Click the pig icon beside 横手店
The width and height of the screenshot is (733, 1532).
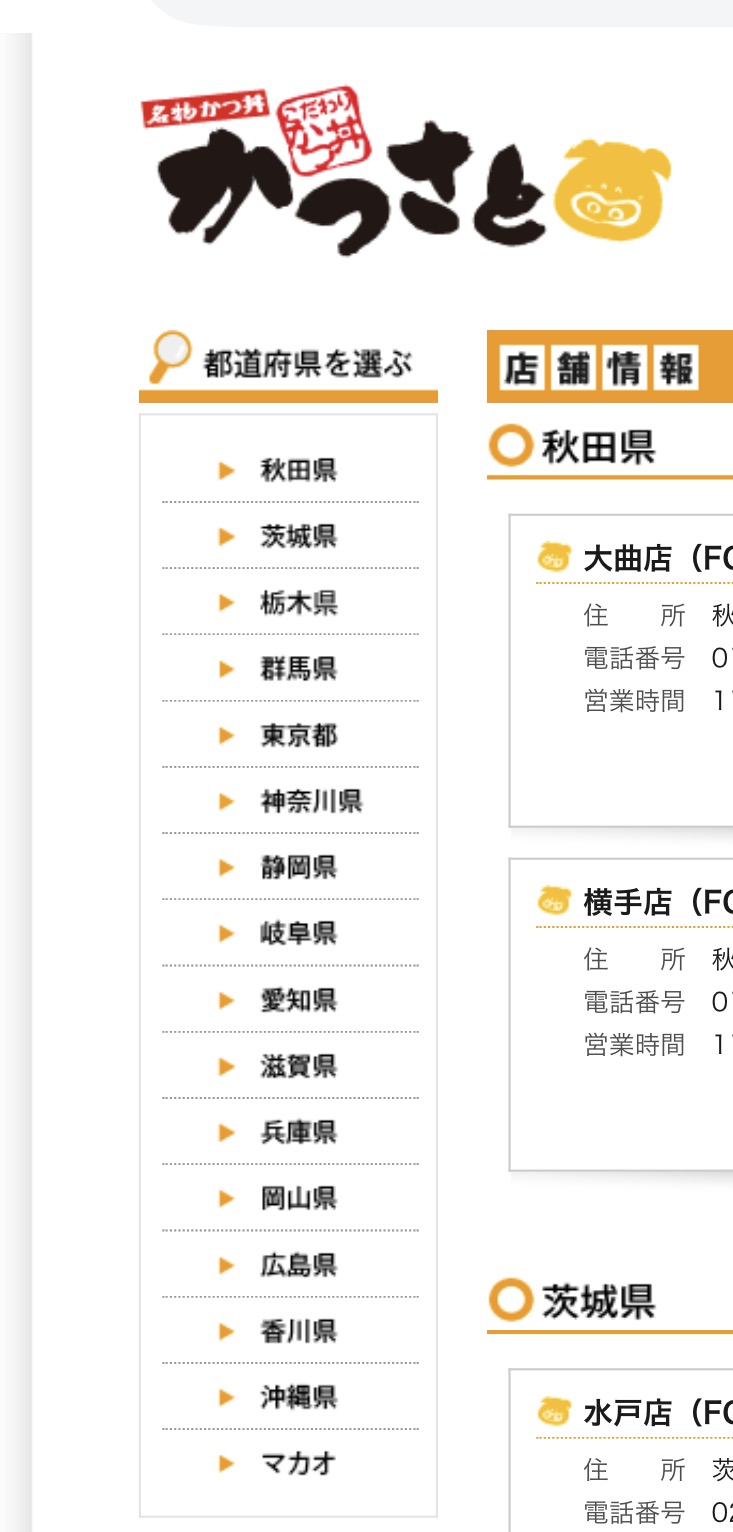pyautogui.click(x=547, y=901)
